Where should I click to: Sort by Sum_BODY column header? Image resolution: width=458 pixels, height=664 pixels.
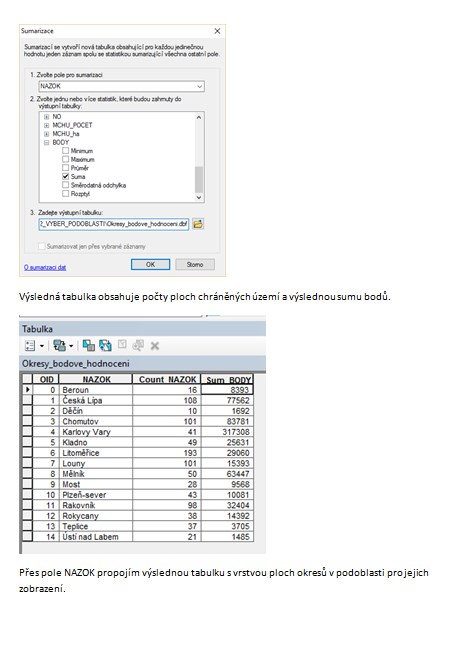[x=227, y=379]
